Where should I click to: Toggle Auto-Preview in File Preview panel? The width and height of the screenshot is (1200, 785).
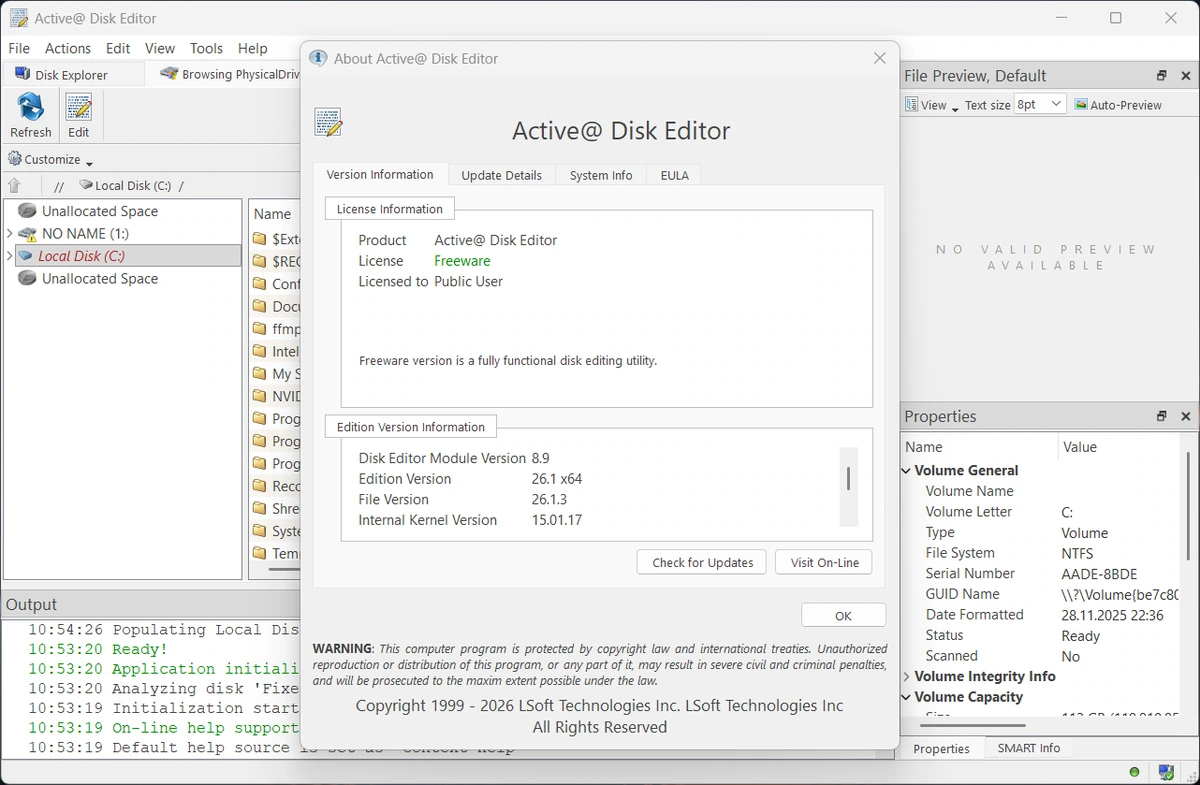click(1118, 105)
